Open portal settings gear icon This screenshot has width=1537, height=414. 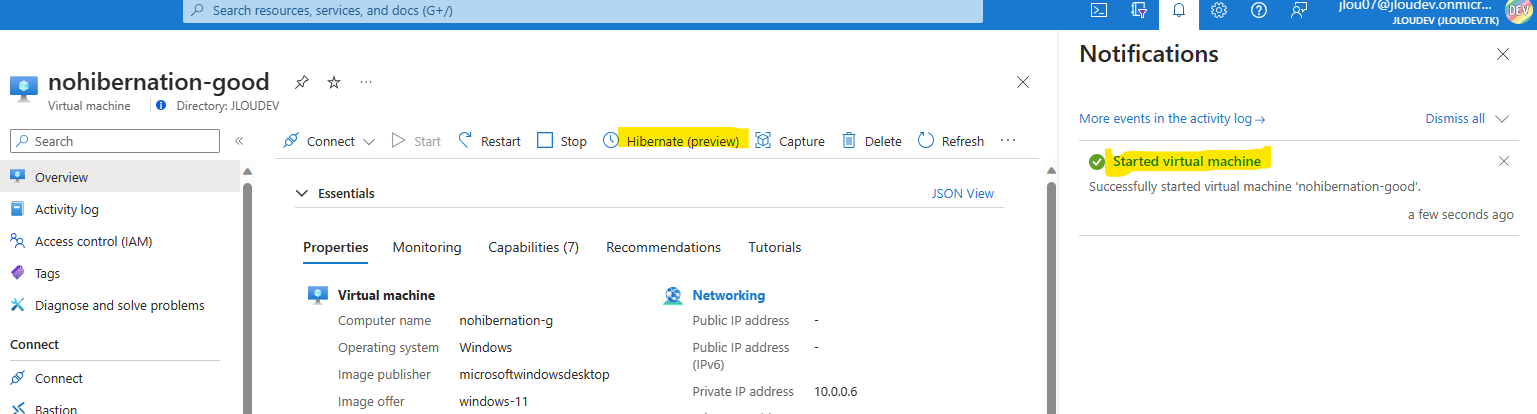(x=1219, y=10)
